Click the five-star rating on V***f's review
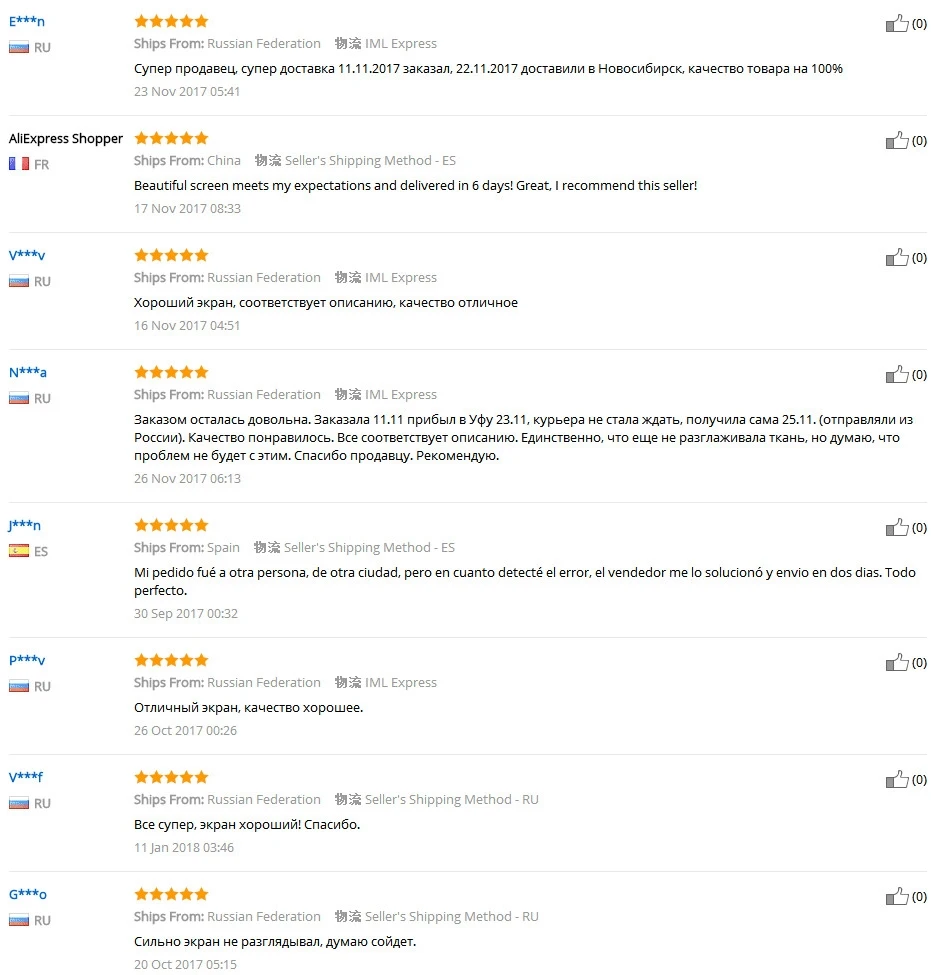 (171, 777)
